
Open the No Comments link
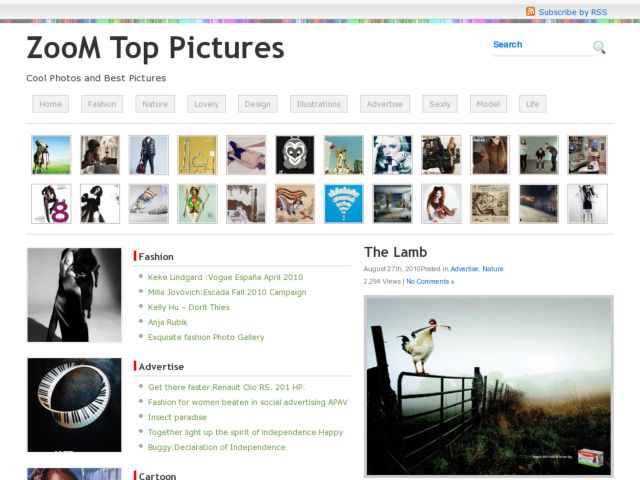click(x=430, y=282)
